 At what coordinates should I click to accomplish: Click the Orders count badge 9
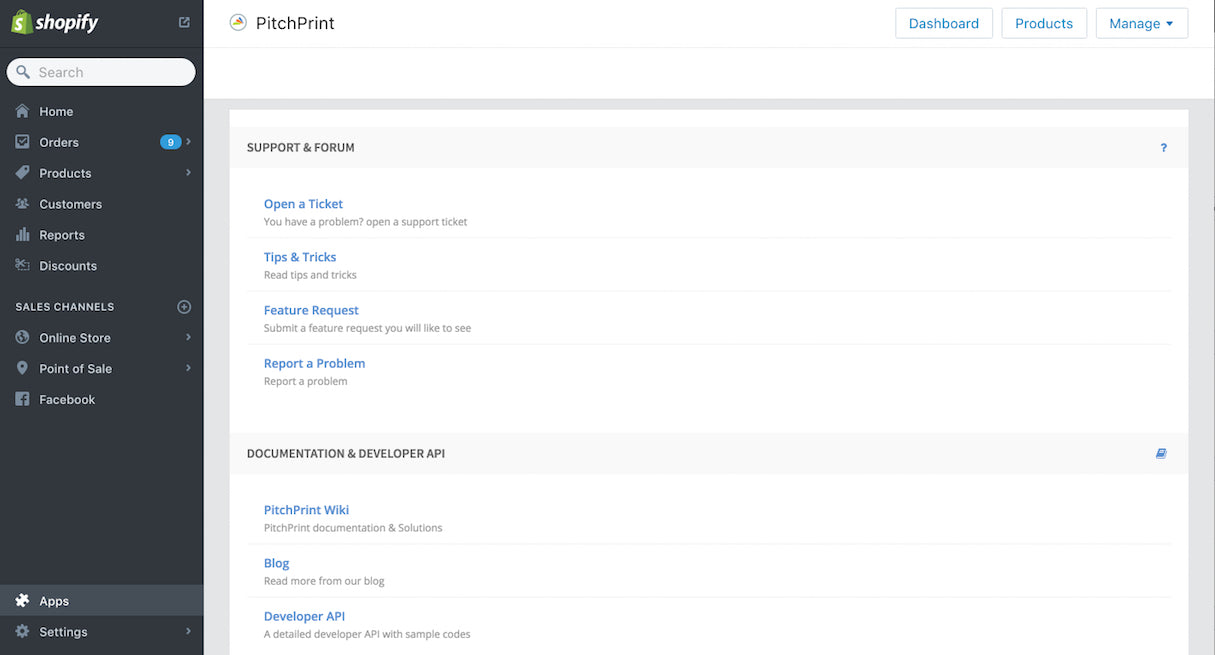coord(170,142)
